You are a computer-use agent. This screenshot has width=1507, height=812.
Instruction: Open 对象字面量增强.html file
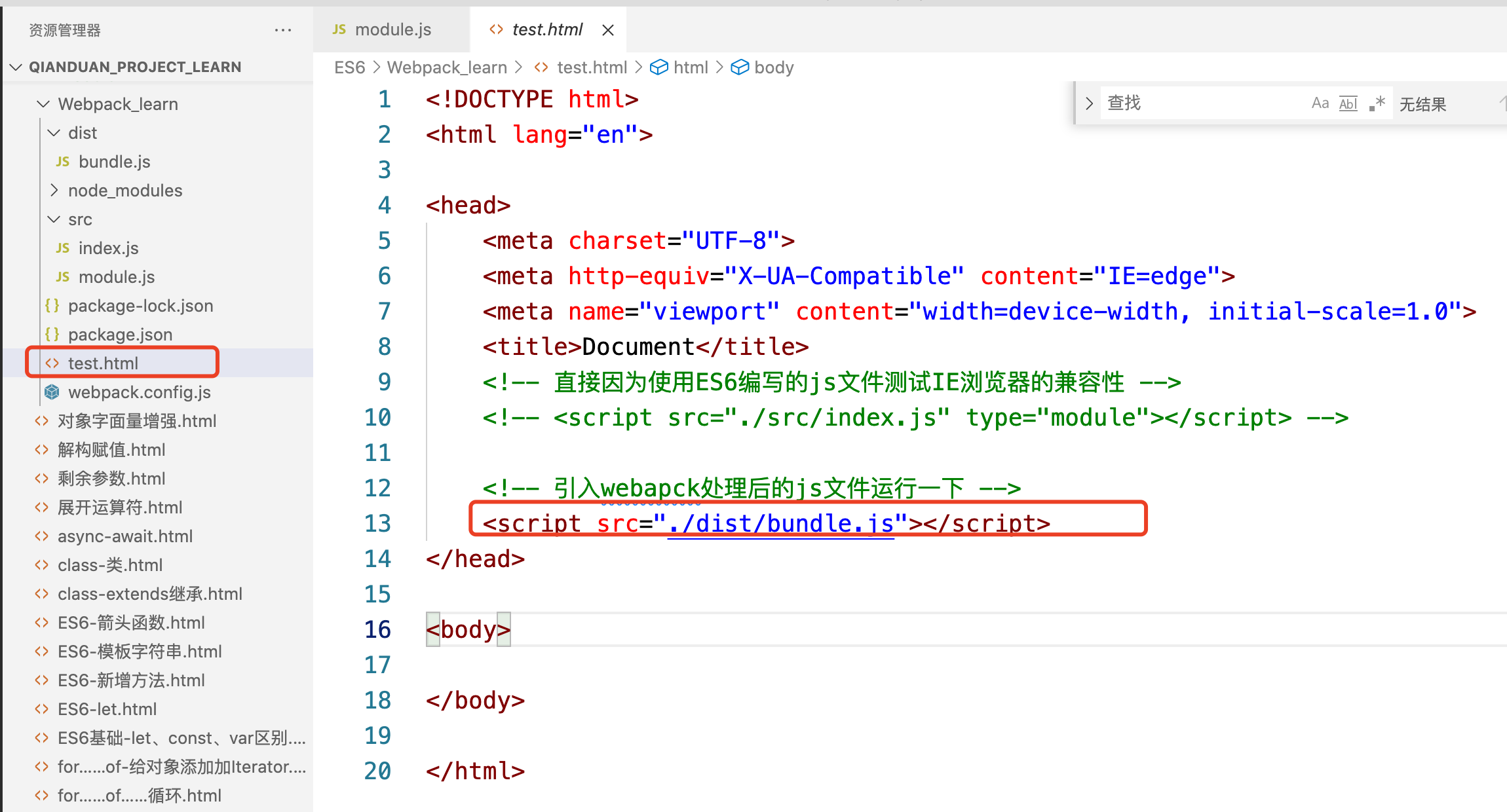point(137,421)
